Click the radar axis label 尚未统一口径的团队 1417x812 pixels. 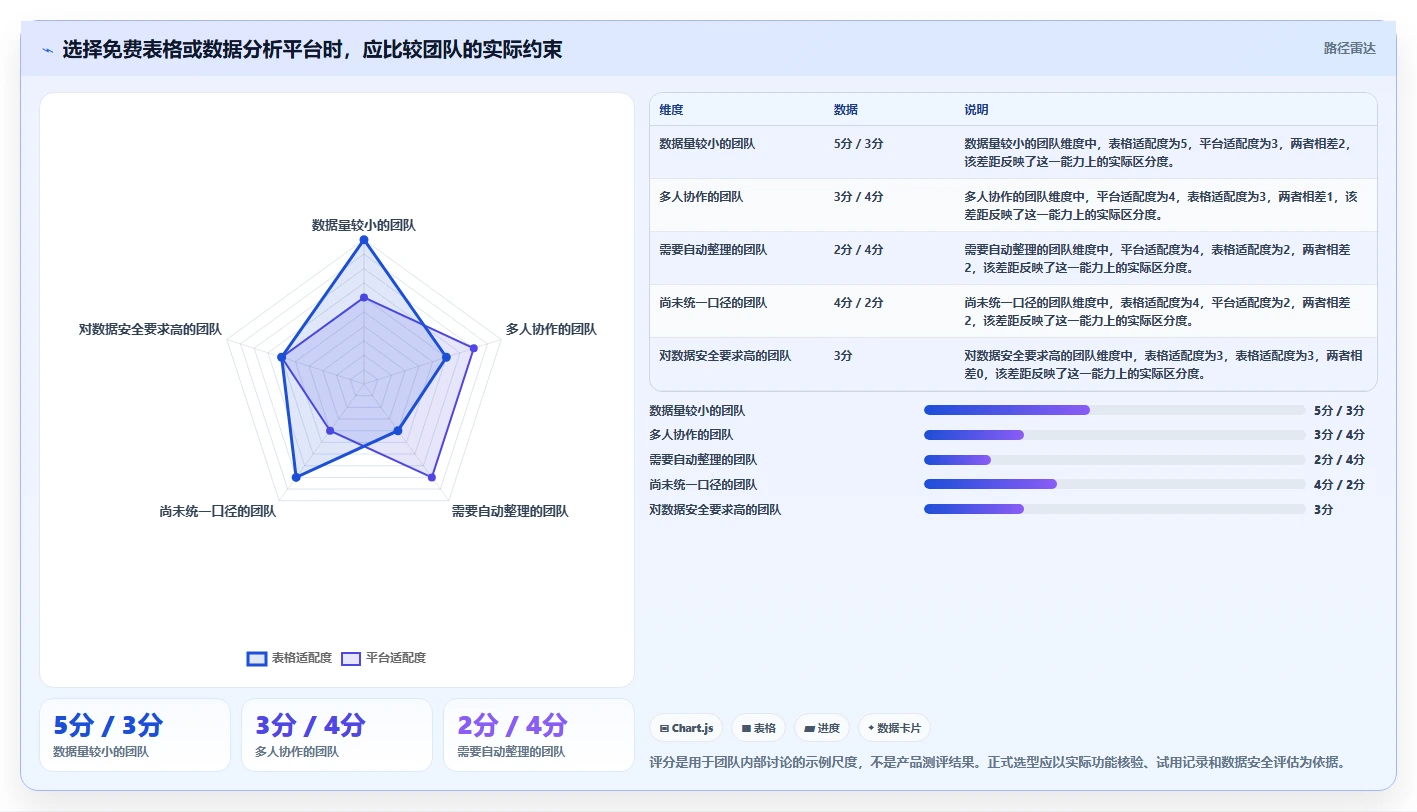217,511
